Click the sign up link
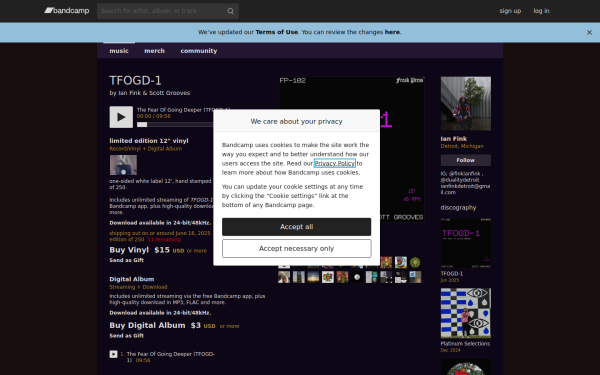The width and height of the screenshot is (600, 375). pyautogui.click(x=510, y=11)
